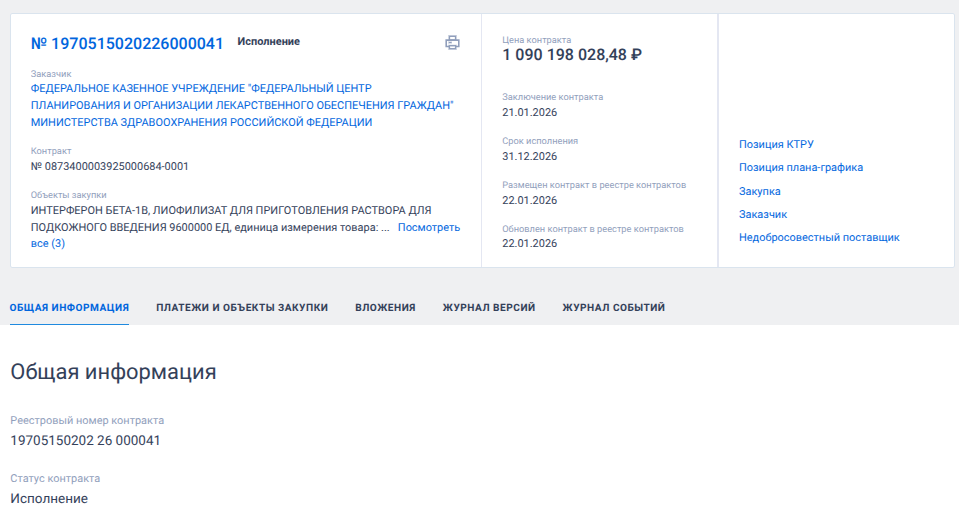Screen dimensions: 959x518
Task: Click the contract price 1 090 198 028,48 ₽
Action: (571, 55)
